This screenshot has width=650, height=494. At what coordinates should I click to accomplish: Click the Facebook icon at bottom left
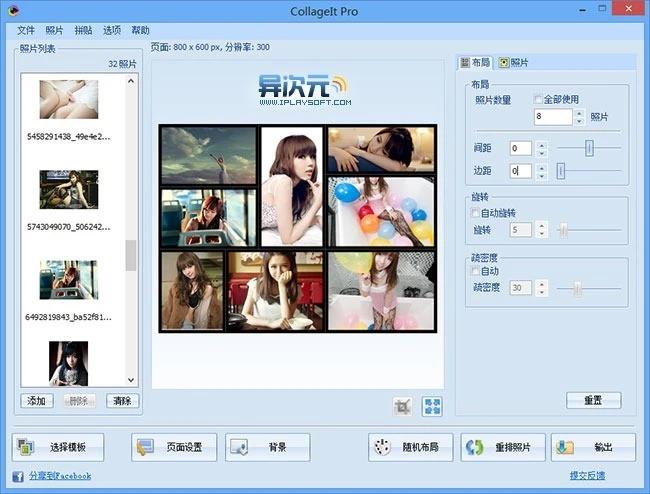pyautogui.click(x=18, y=476)
